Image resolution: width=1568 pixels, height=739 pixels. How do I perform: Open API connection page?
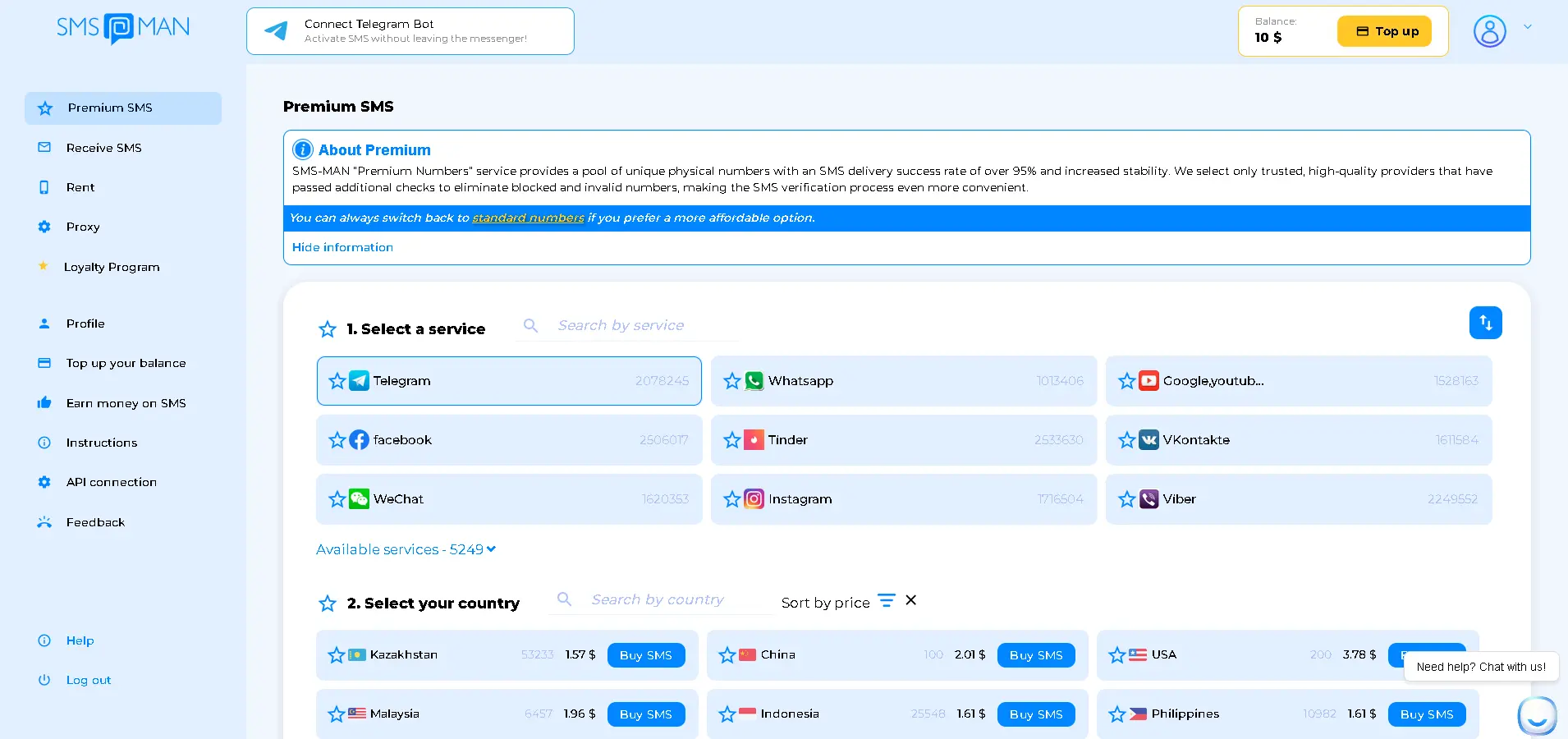pyautogui.click(x=112, y=482)
